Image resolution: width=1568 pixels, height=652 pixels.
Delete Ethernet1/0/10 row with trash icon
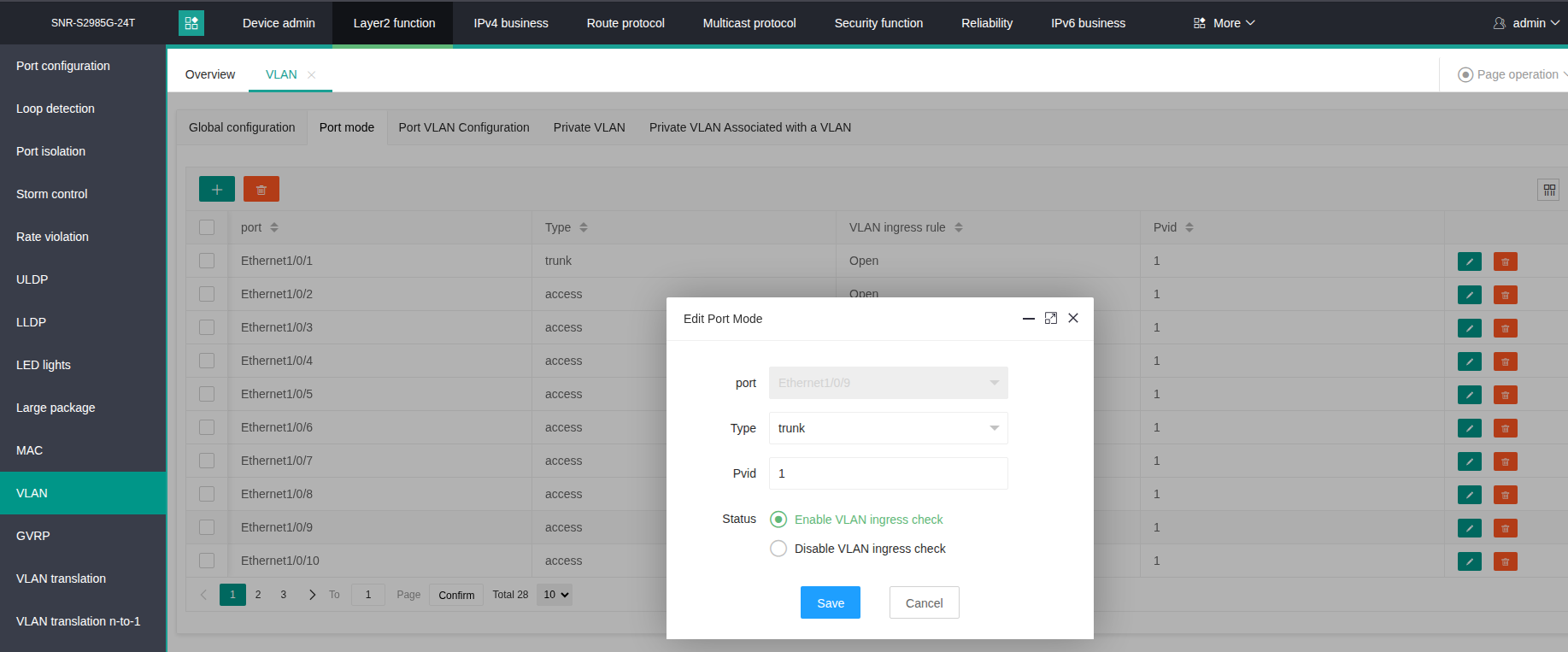pyautogui.click(x=1506, y=561)
